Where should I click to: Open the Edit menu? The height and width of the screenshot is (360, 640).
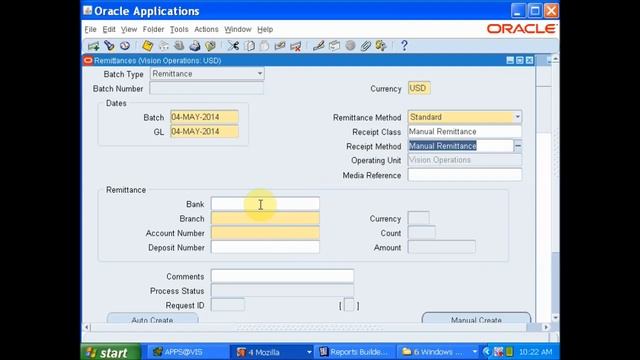109,29
